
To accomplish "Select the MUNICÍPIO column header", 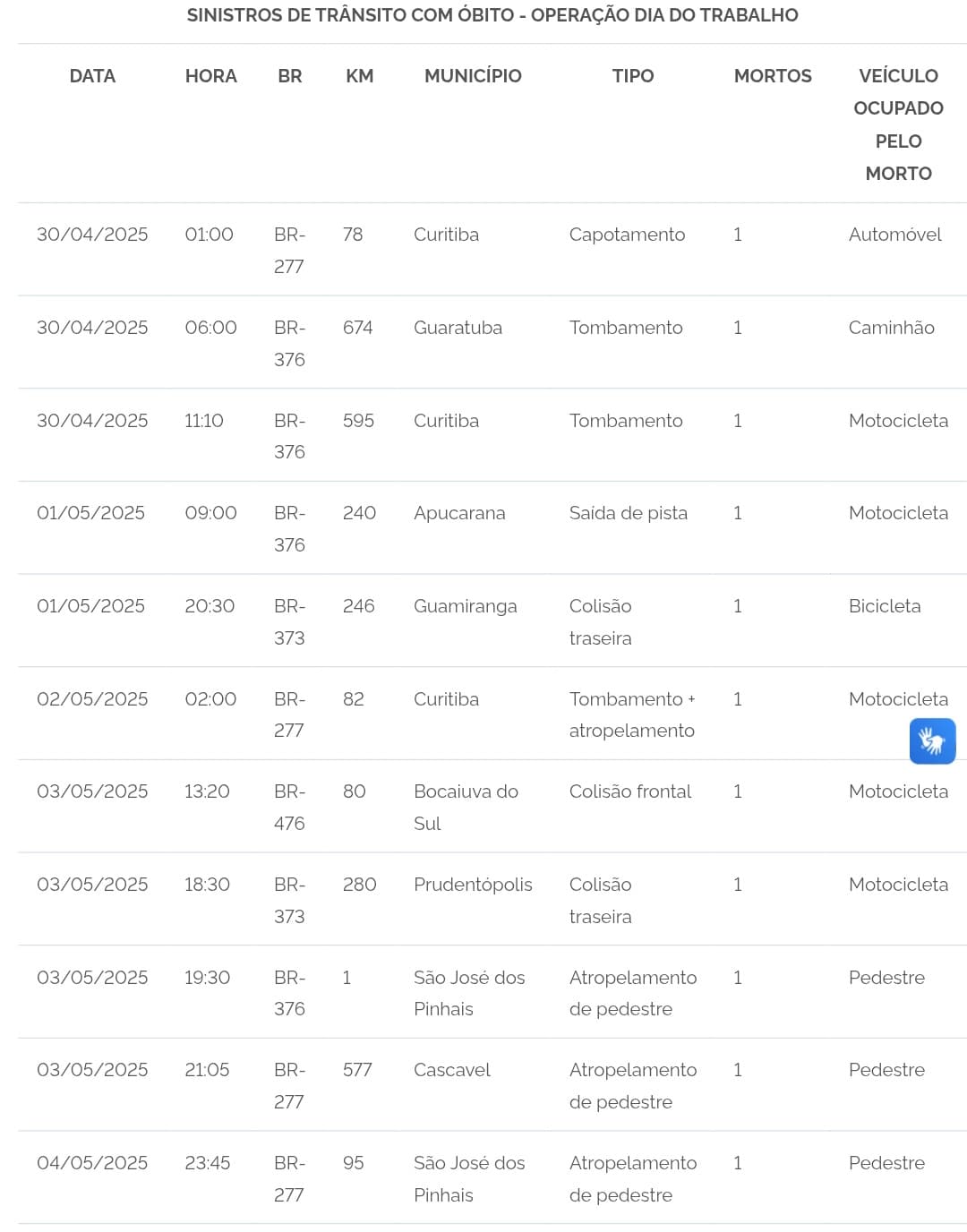I will pos(473,76).
